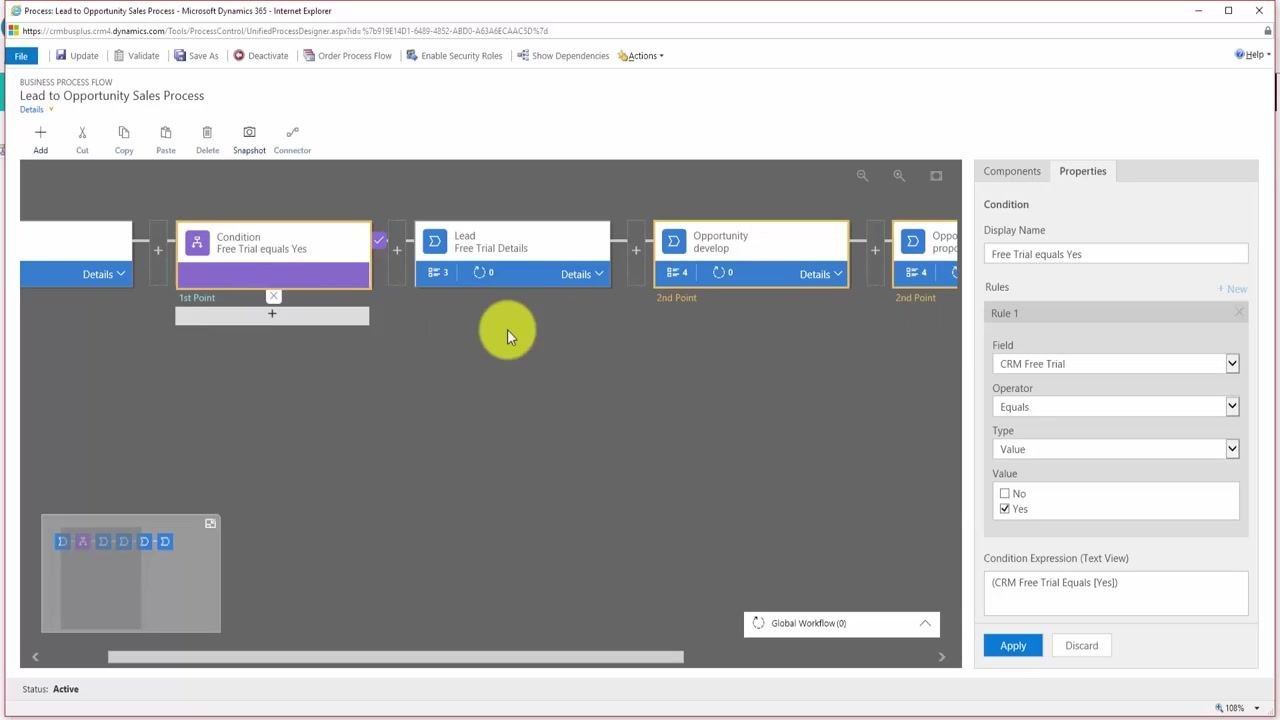Screen dimensions: 1280x720
Task: Click the browser address bar URL
Action: (x=285, y=31)
